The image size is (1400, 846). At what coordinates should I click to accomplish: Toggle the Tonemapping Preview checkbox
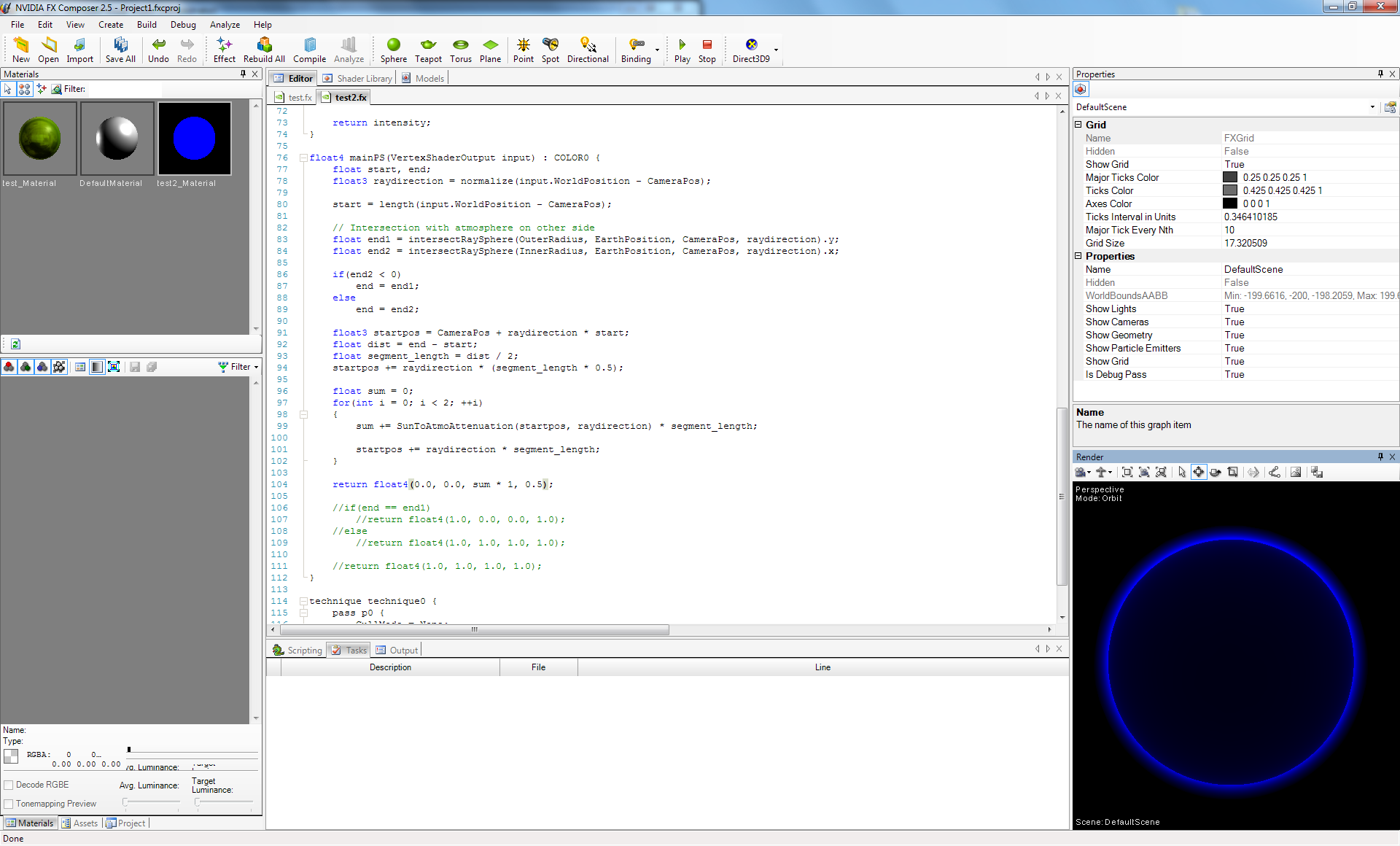[x=9, y=804]
